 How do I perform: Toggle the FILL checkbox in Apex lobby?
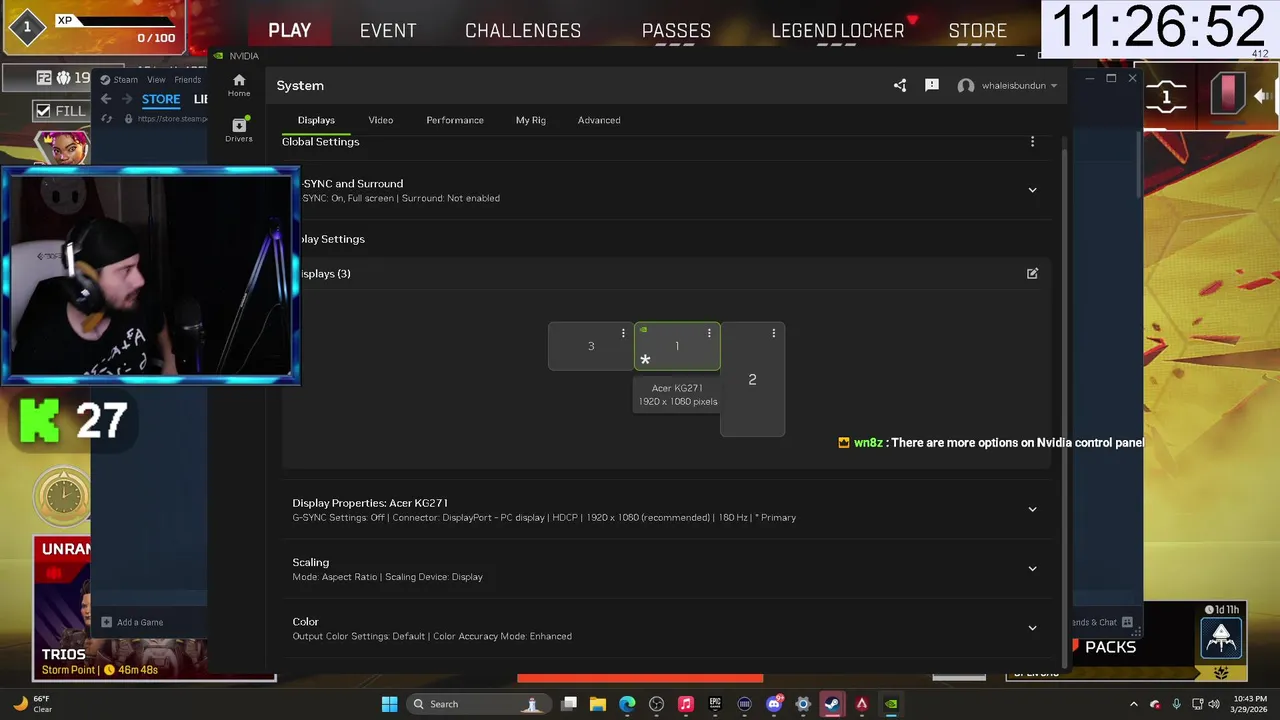click(x=43, y=110)
